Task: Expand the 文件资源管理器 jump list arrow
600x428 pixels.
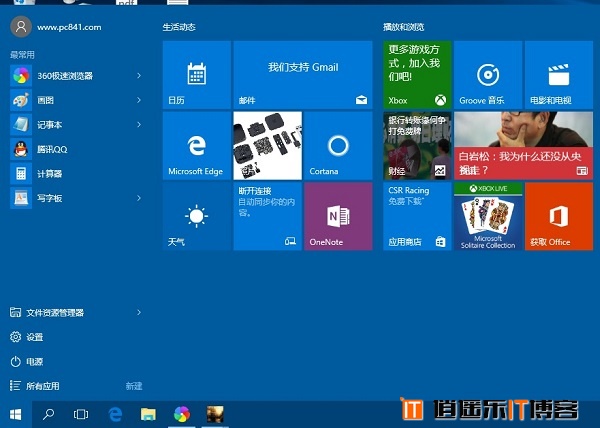Action: pyautogui.click(x=139, y=312)
